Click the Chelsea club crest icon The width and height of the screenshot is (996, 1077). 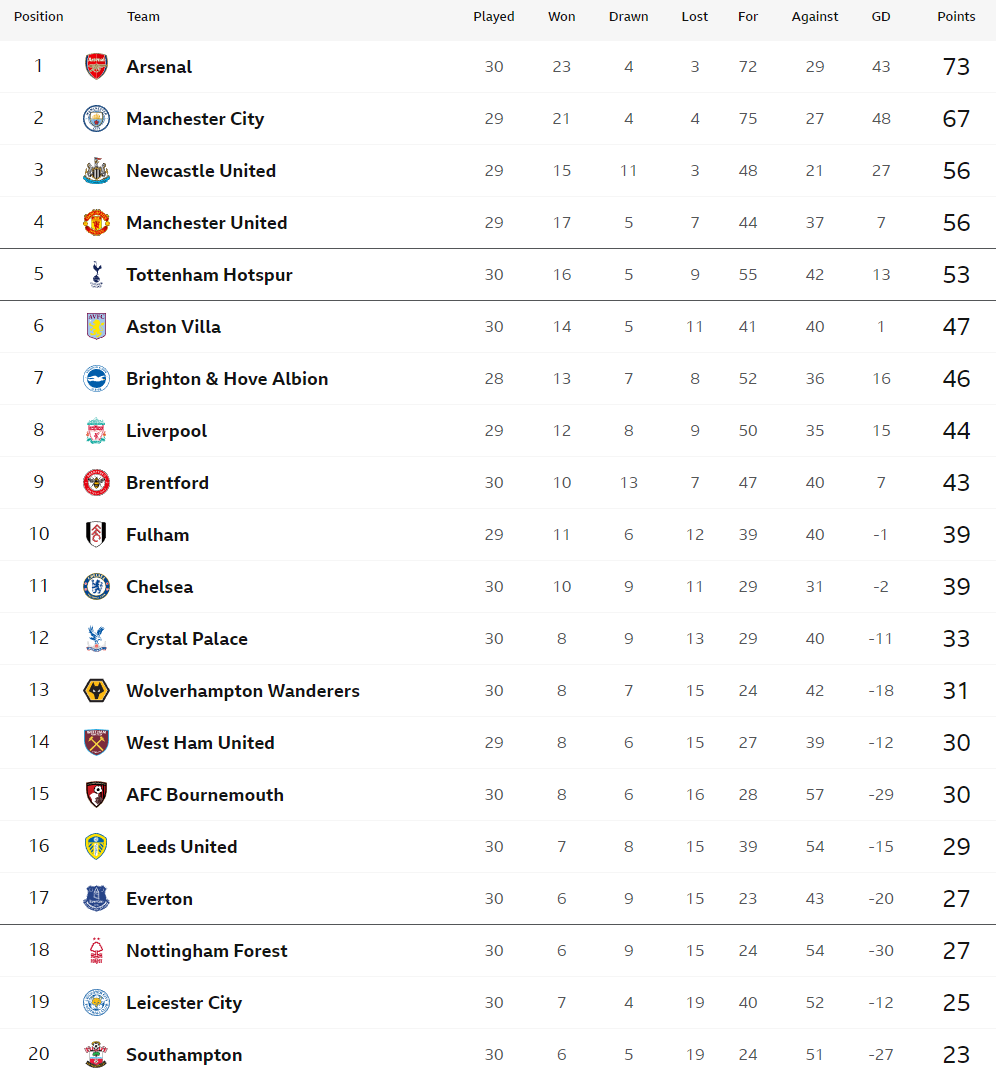(96, 587)
